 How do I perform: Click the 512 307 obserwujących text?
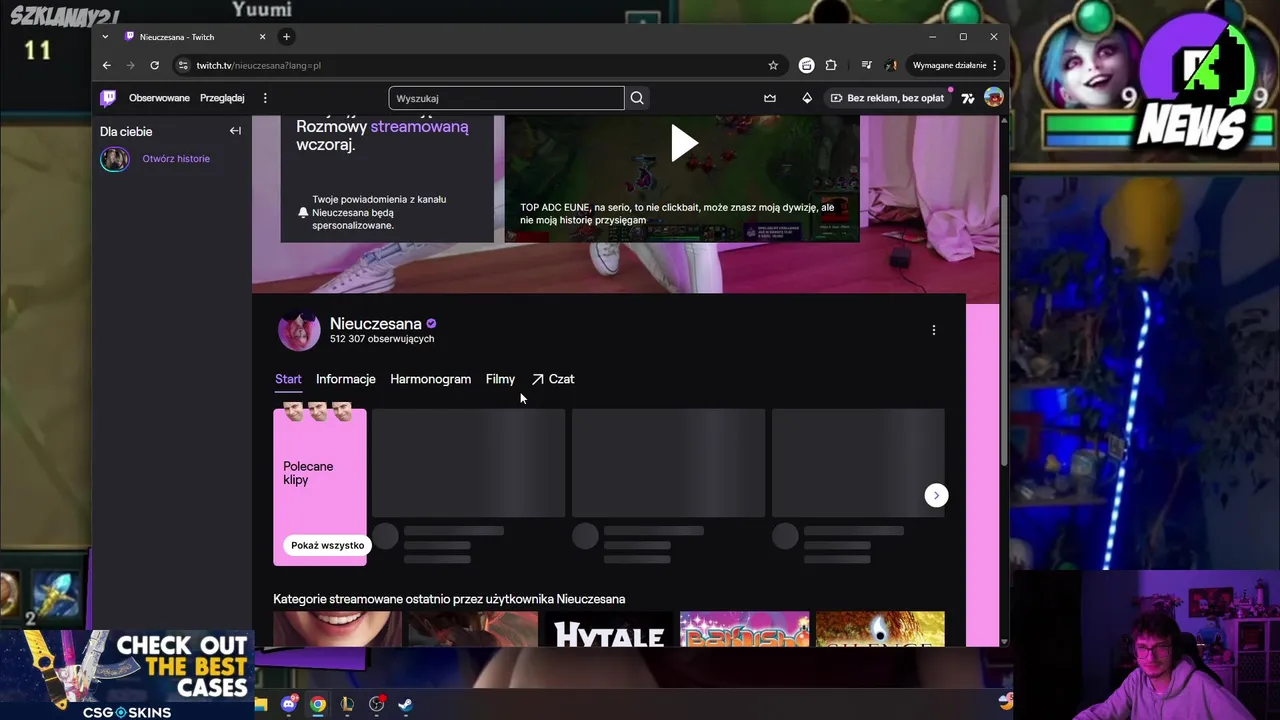coord(382,339)
